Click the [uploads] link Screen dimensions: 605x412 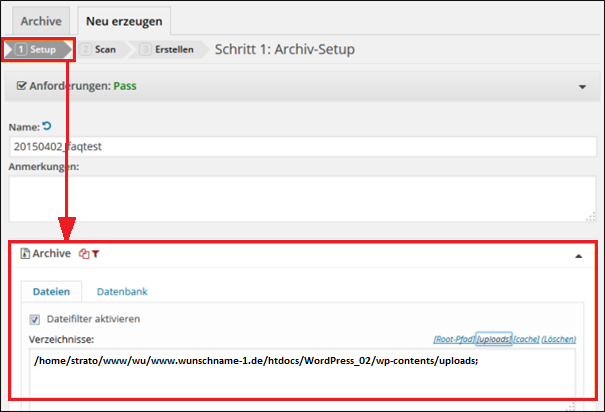point(494,339)
